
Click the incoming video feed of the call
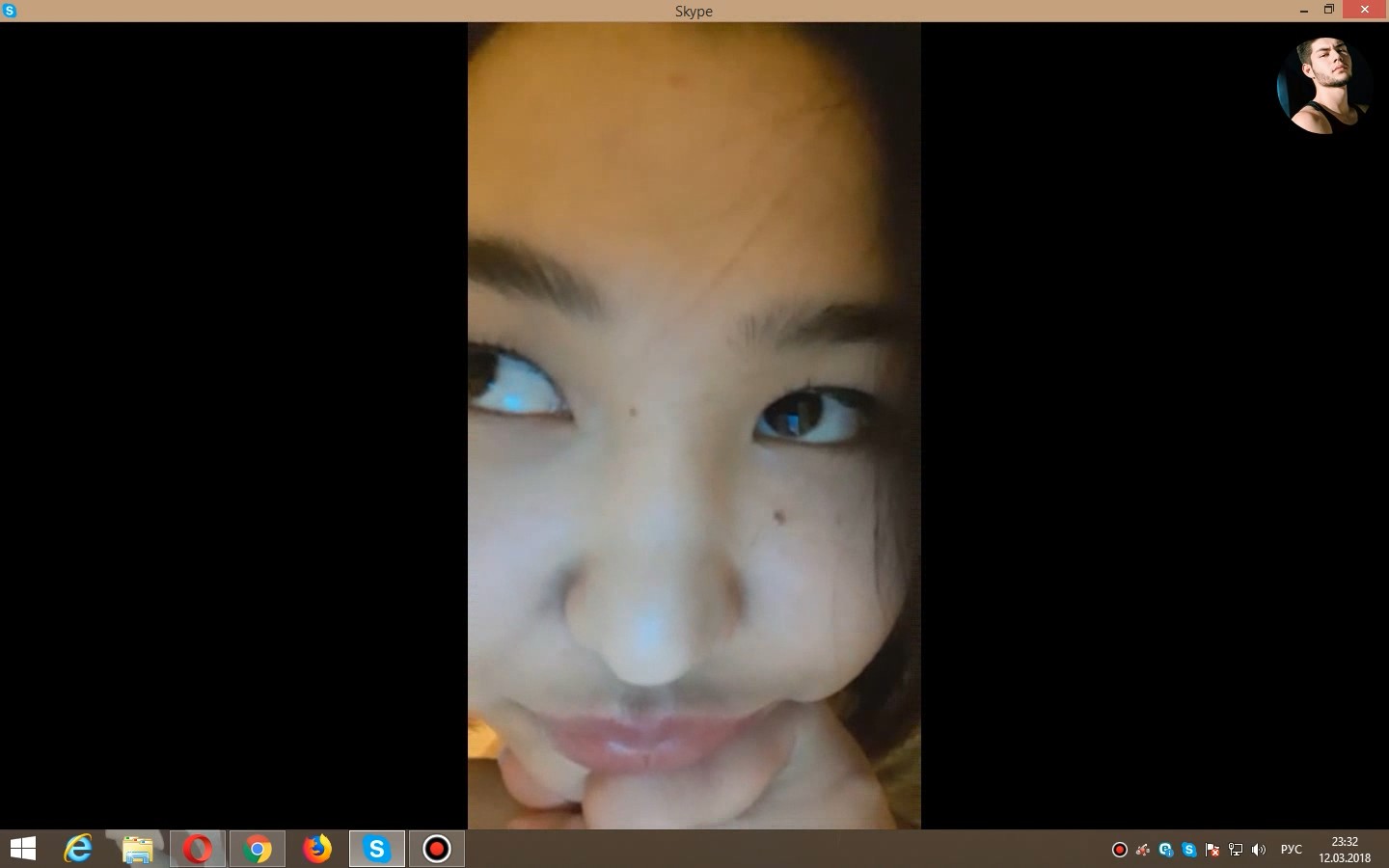click(x=694, y=425)
